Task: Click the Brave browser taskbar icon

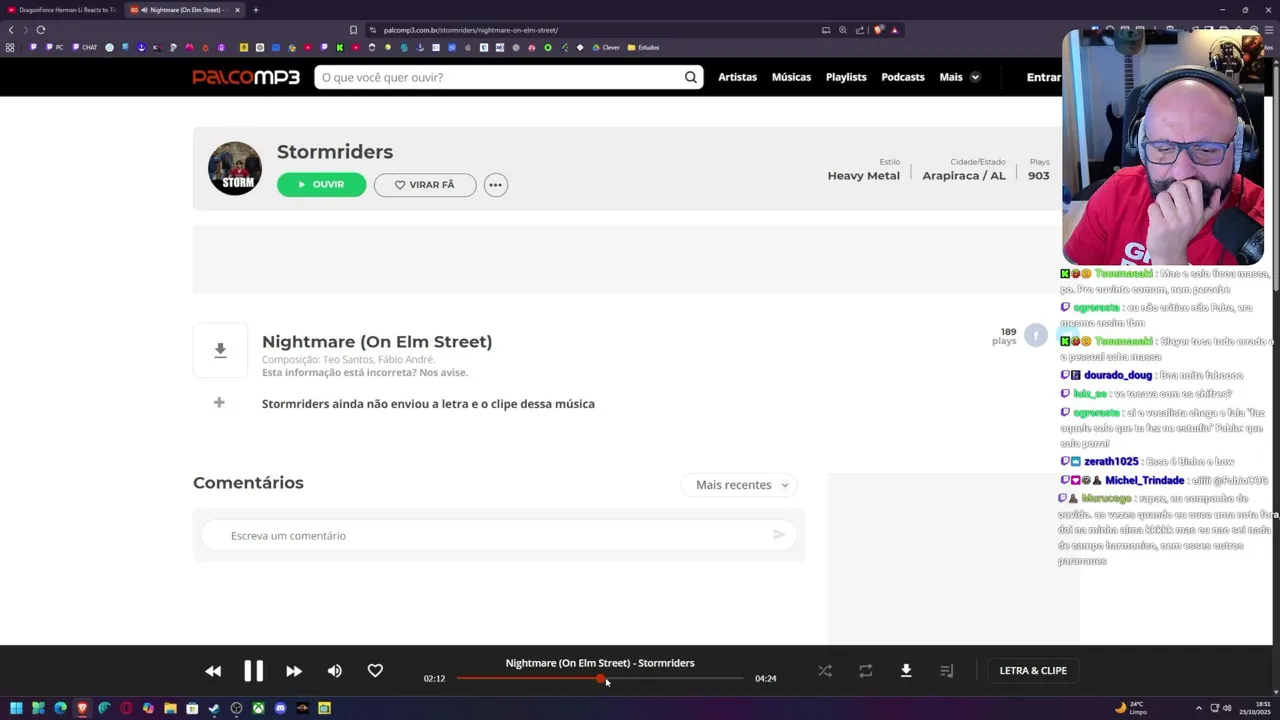Action: (82, 708)
